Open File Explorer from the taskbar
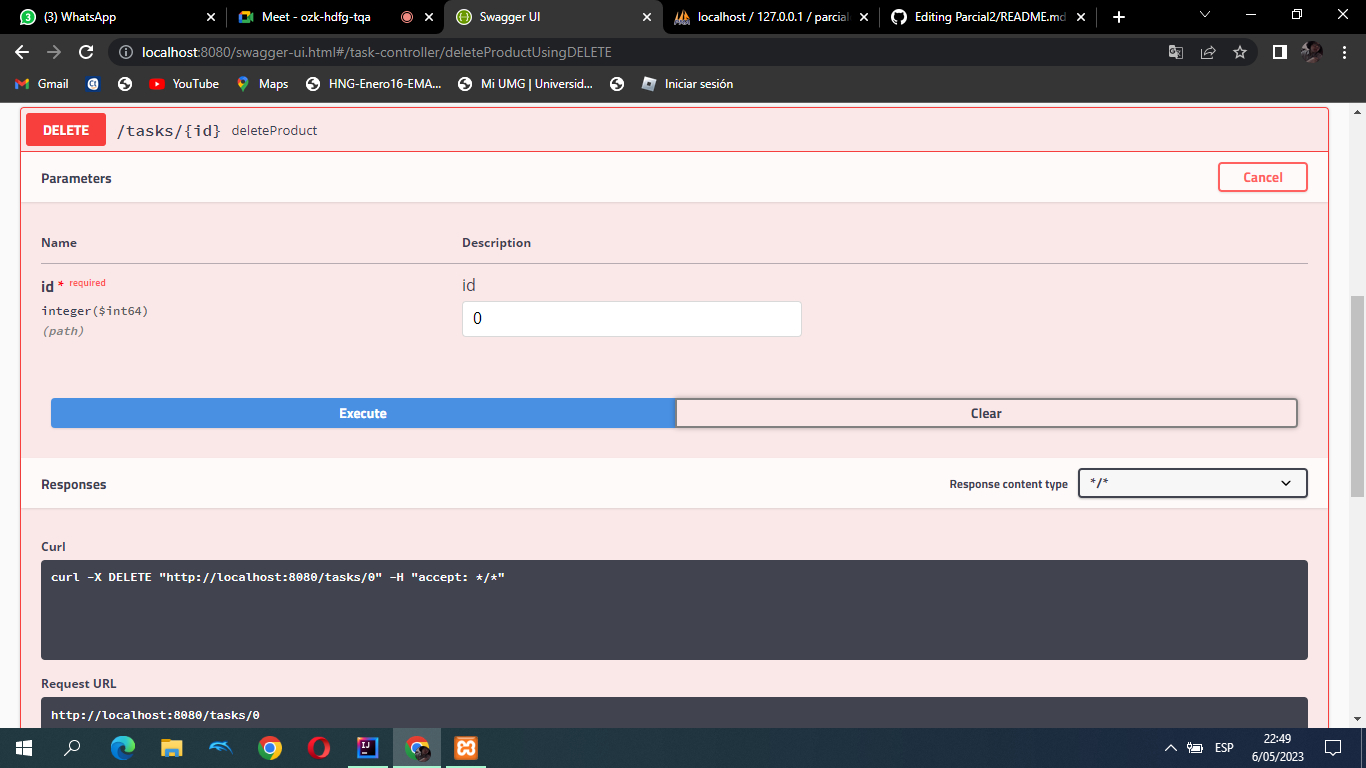 pos(172,747)
